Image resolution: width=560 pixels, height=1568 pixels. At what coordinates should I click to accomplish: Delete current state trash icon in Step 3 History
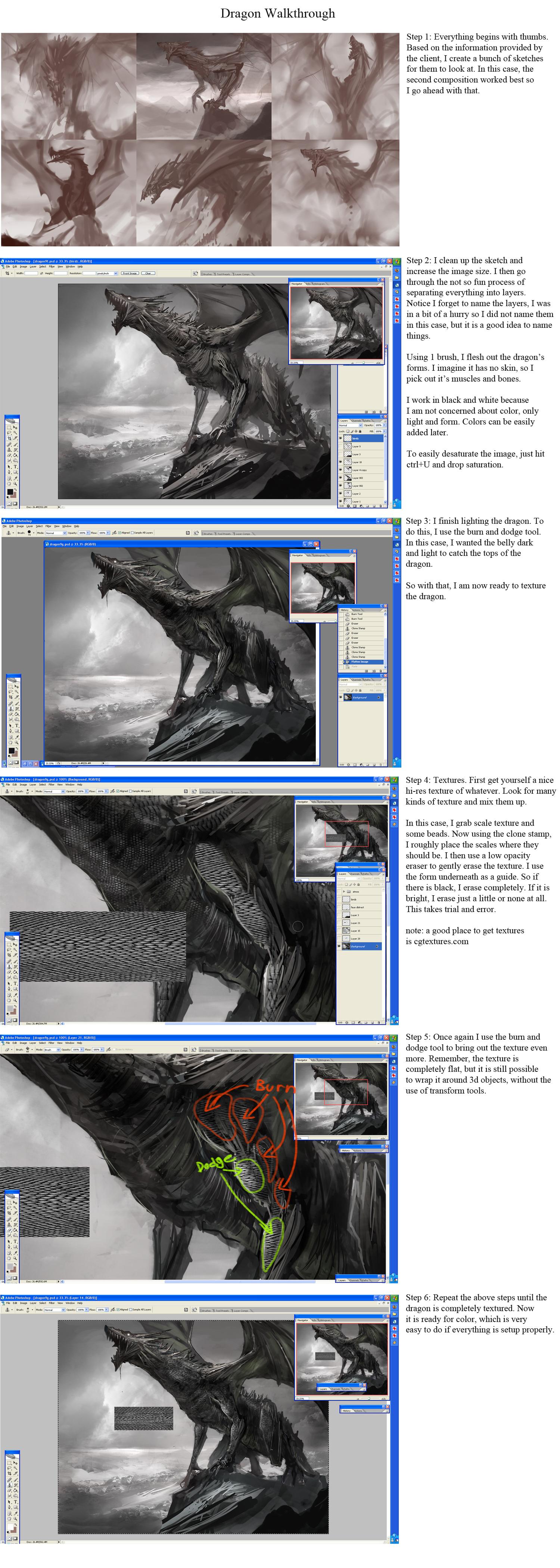coord(380,671)
